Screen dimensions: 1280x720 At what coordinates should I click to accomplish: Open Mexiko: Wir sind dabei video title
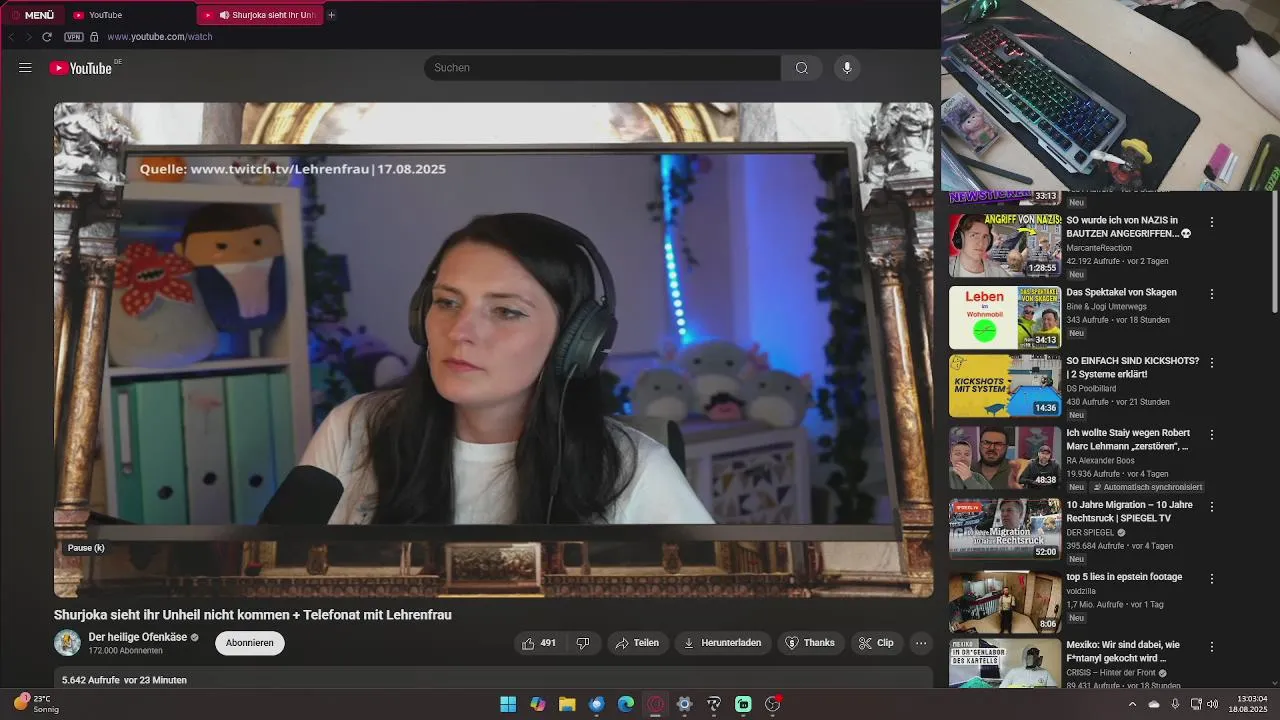tap(1123, 651)
